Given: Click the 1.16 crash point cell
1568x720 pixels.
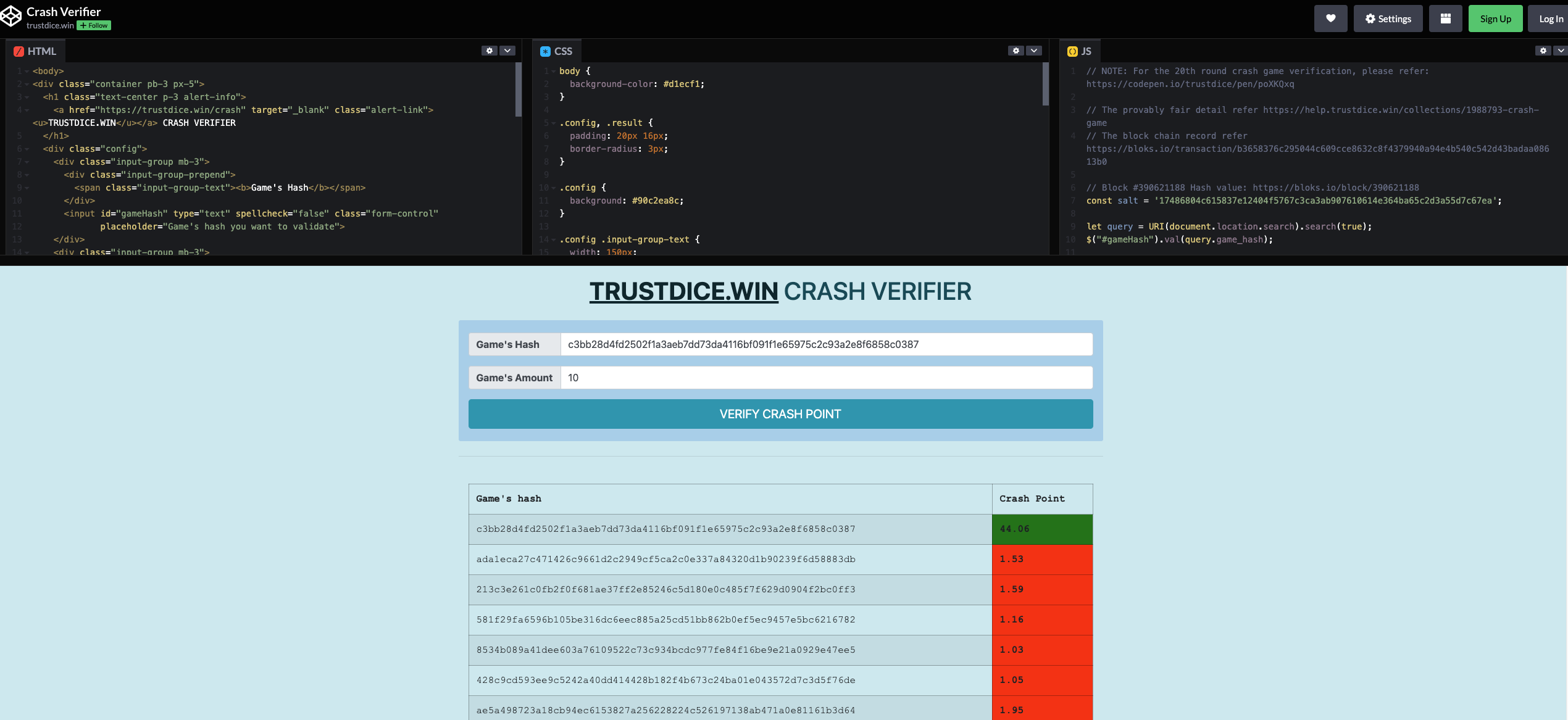Looking at the screenshot, I should tap(1042, 620).
